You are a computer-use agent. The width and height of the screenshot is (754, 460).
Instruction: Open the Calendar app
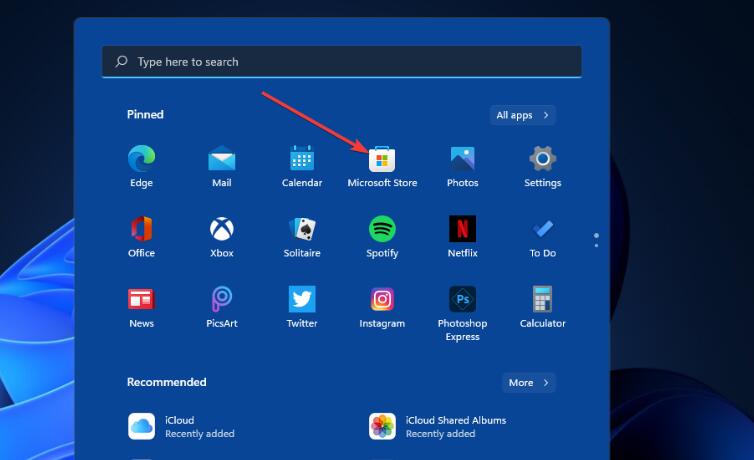302,166
